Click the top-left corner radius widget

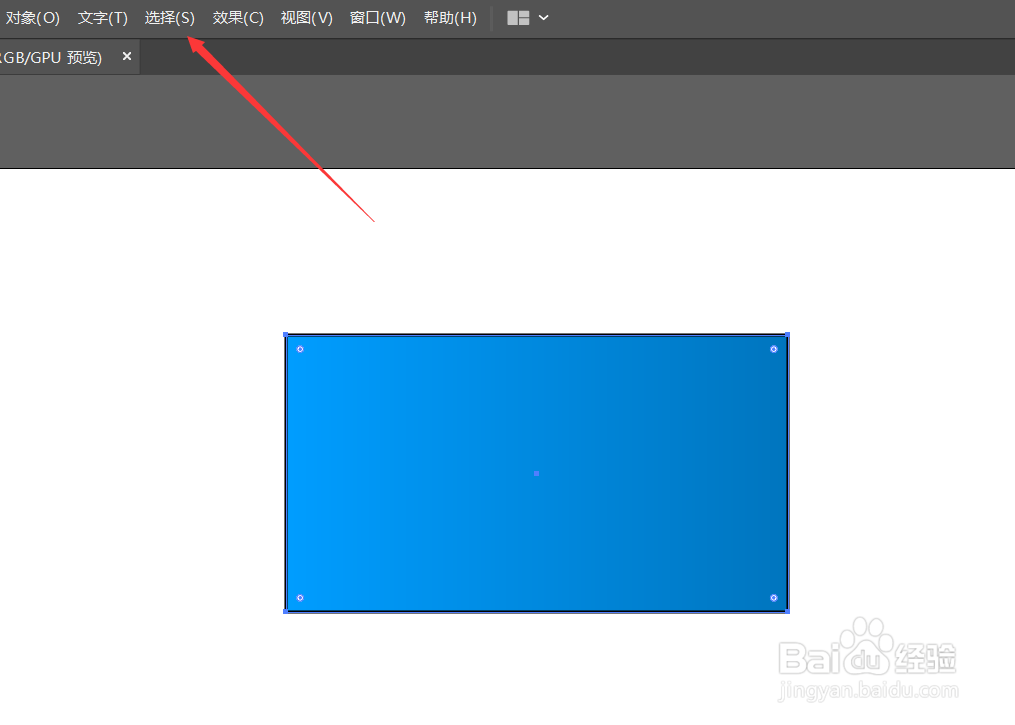point(300,349)
